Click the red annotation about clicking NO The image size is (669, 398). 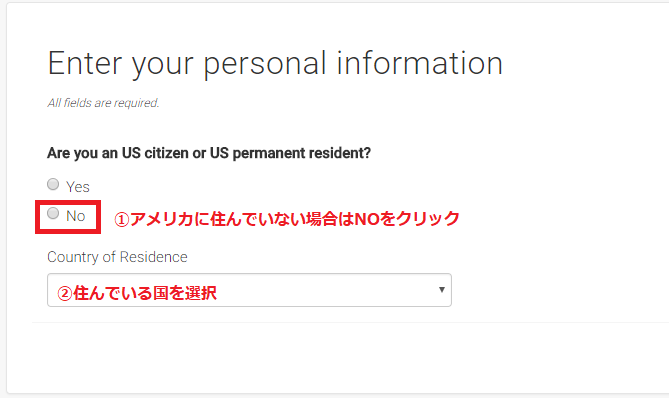tap(287, 219)
